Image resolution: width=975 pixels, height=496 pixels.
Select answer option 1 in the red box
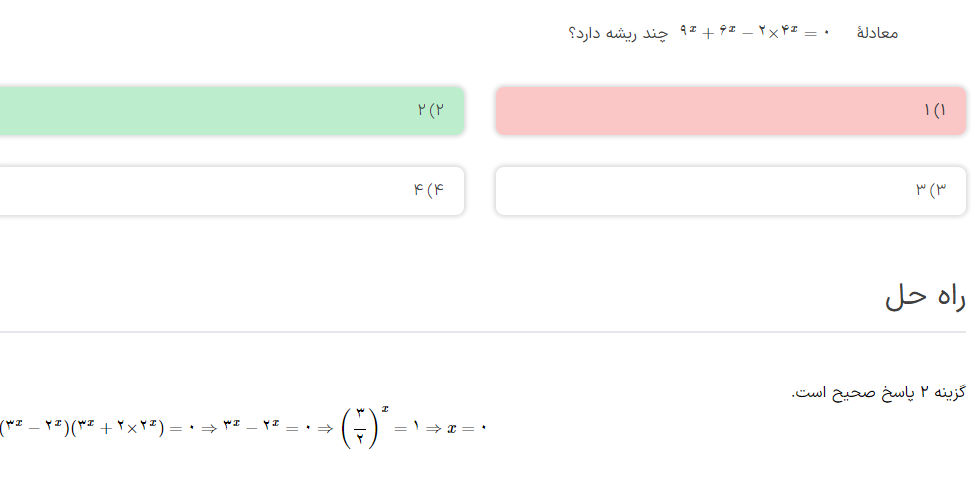pyautogui.click(x=730, y=110)
